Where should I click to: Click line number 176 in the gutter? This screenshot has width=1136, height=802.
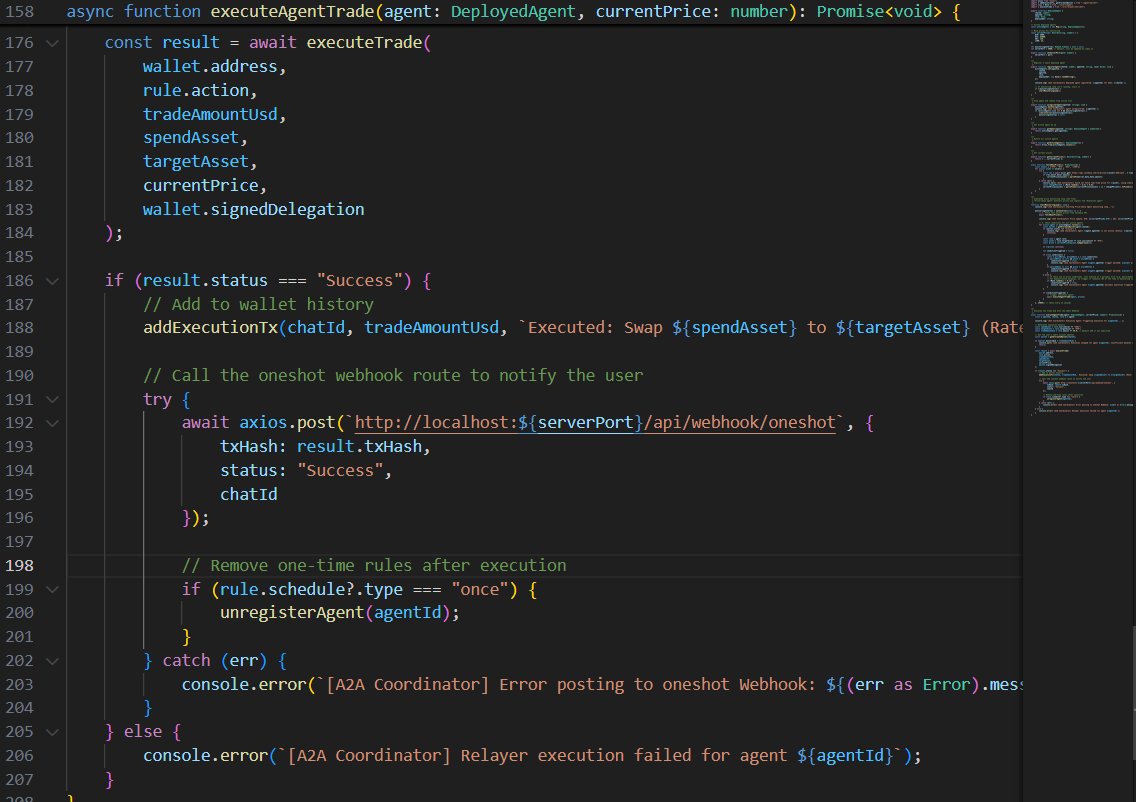(x=20, y=43)
